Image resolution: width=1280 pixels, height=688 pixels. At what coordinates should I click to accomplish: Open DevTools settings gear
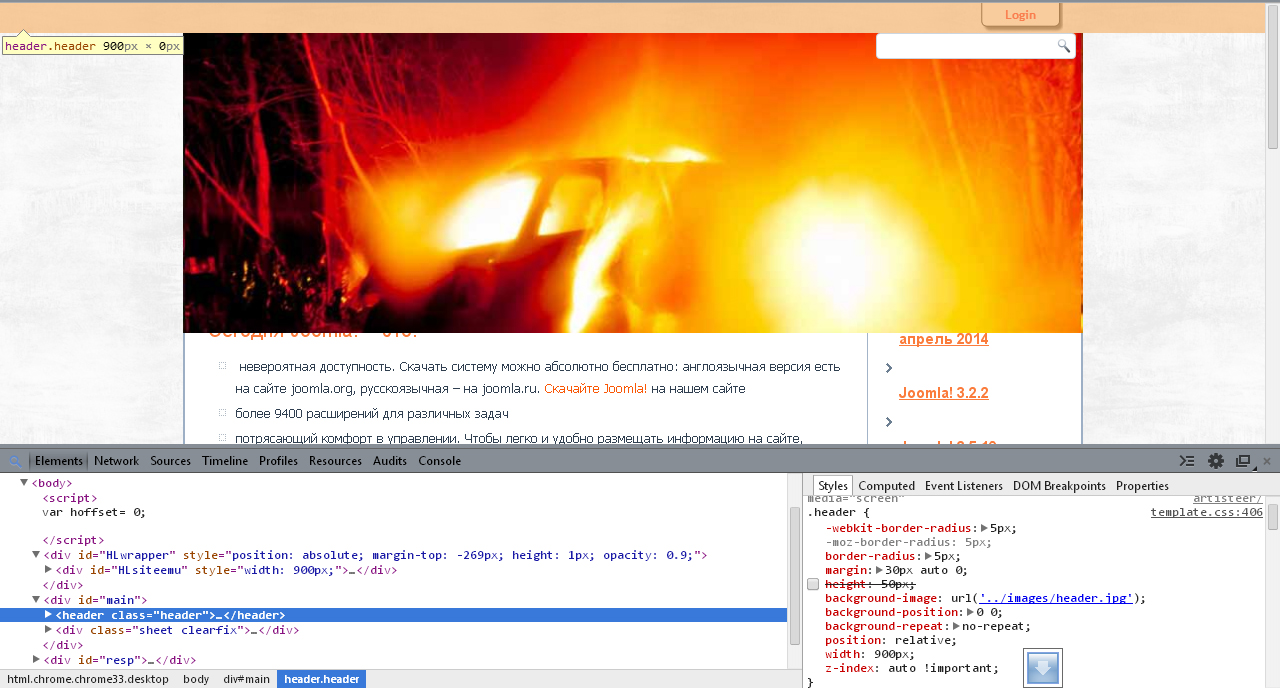coord(1216,461)
